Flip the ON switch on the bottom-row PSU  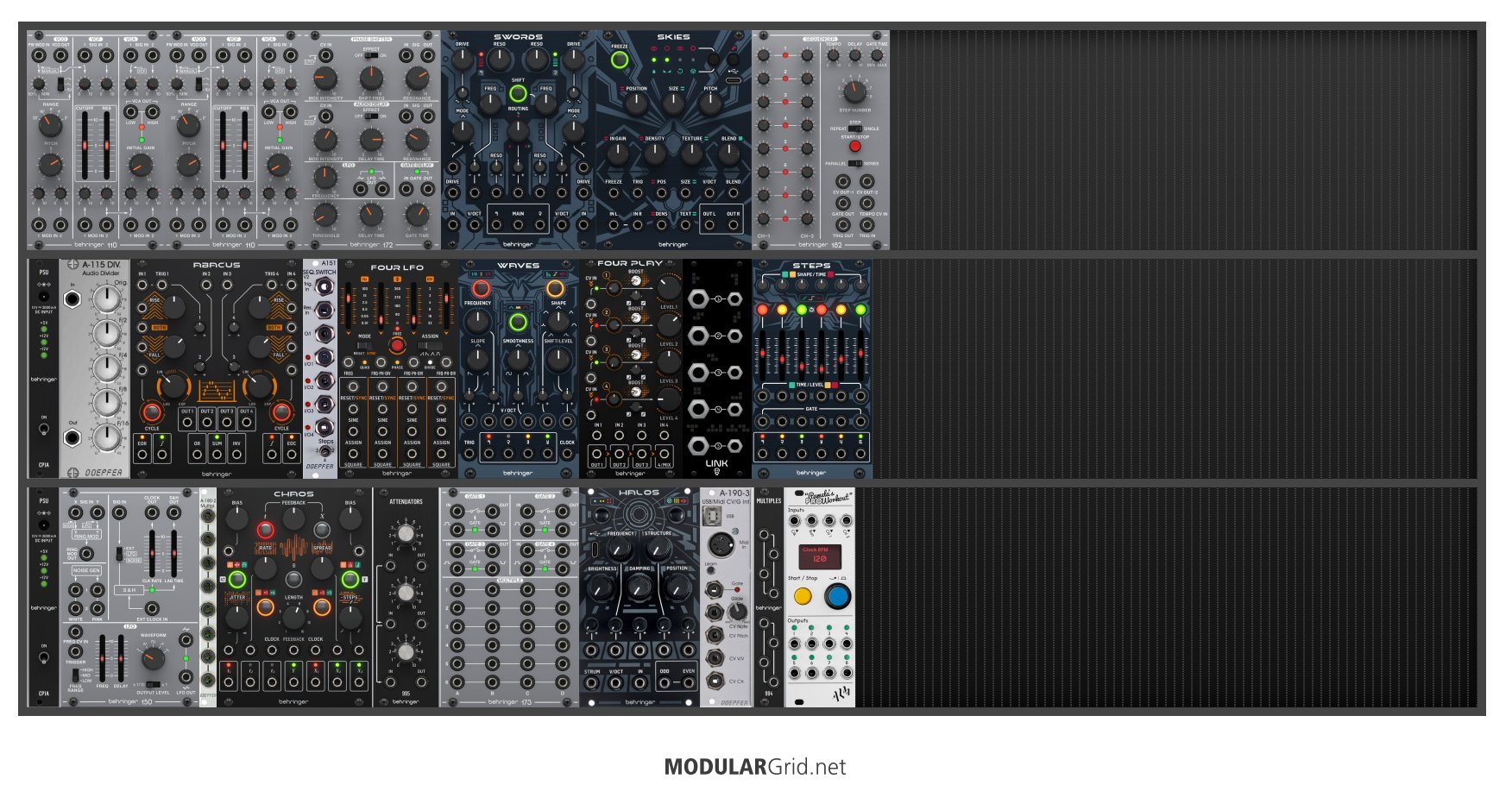(43, 657)
